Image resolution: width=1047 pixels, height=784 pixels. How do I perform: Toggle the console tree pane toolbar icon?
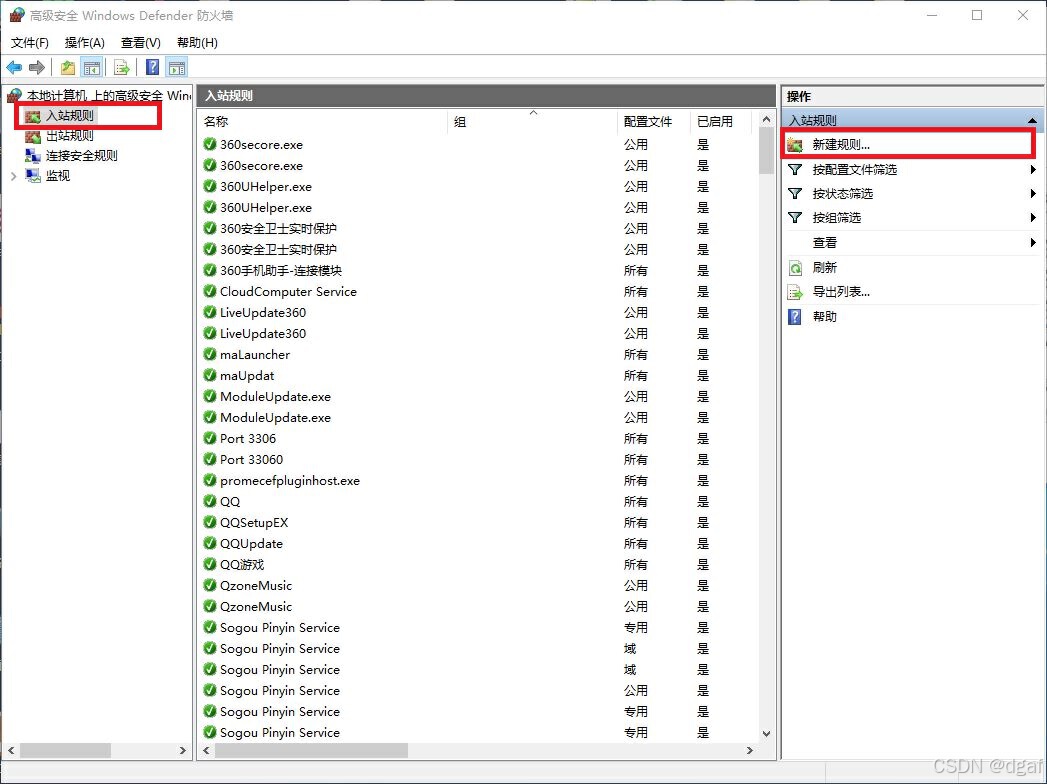pos(91,67)
